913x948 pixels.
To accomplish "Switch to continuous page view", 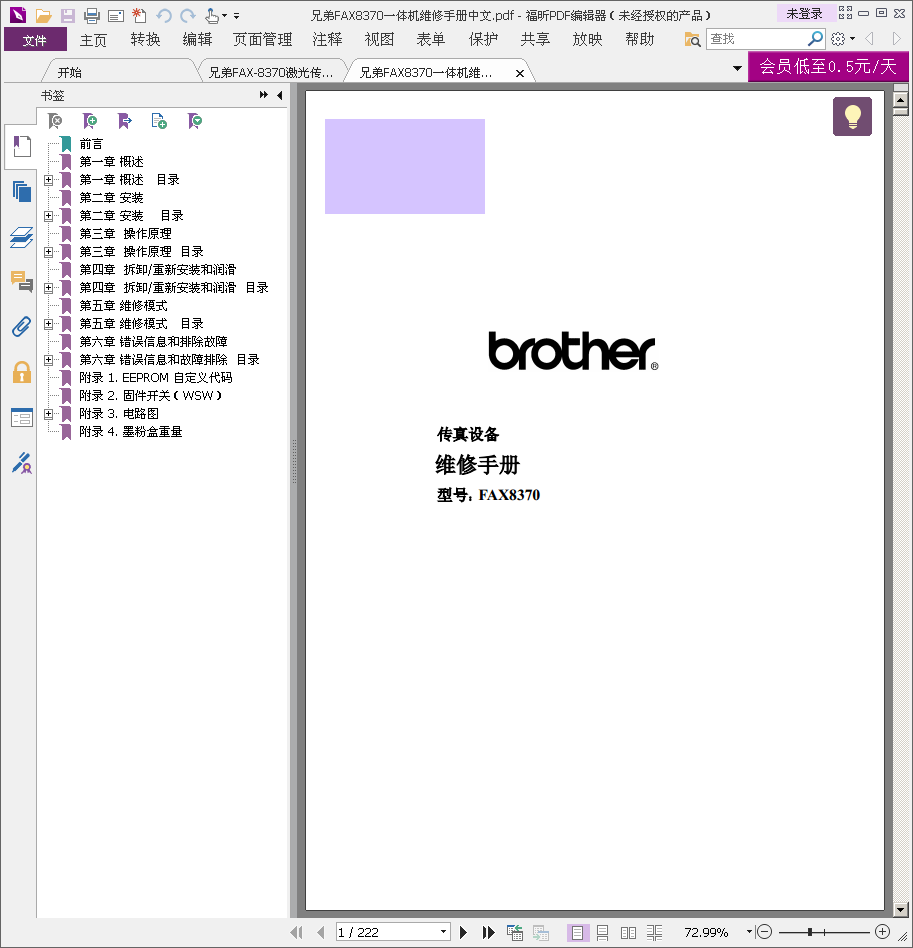I will point(602,932).
